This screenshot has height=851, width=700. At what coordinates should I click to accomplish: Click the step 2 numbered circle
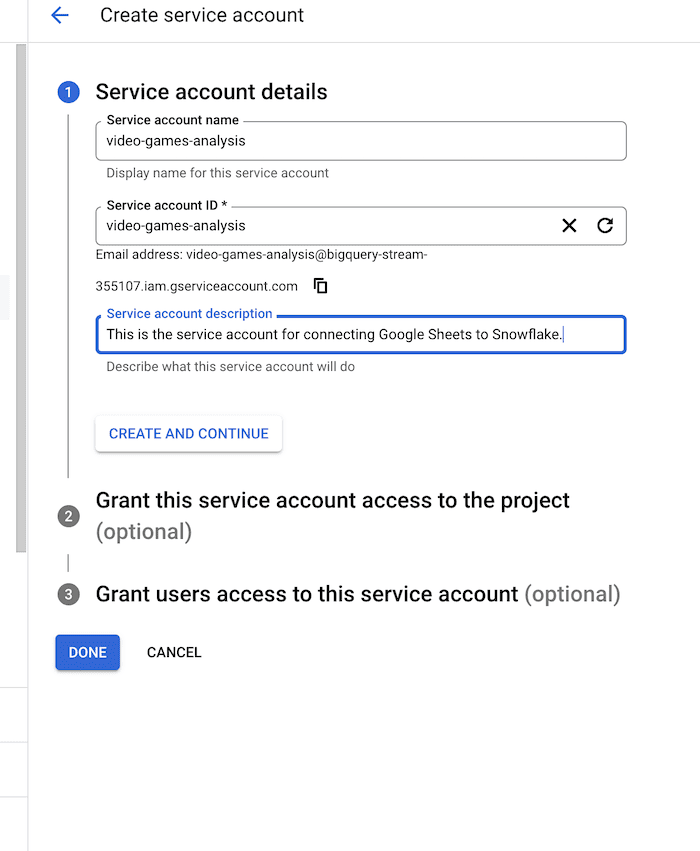pos(68,516)
